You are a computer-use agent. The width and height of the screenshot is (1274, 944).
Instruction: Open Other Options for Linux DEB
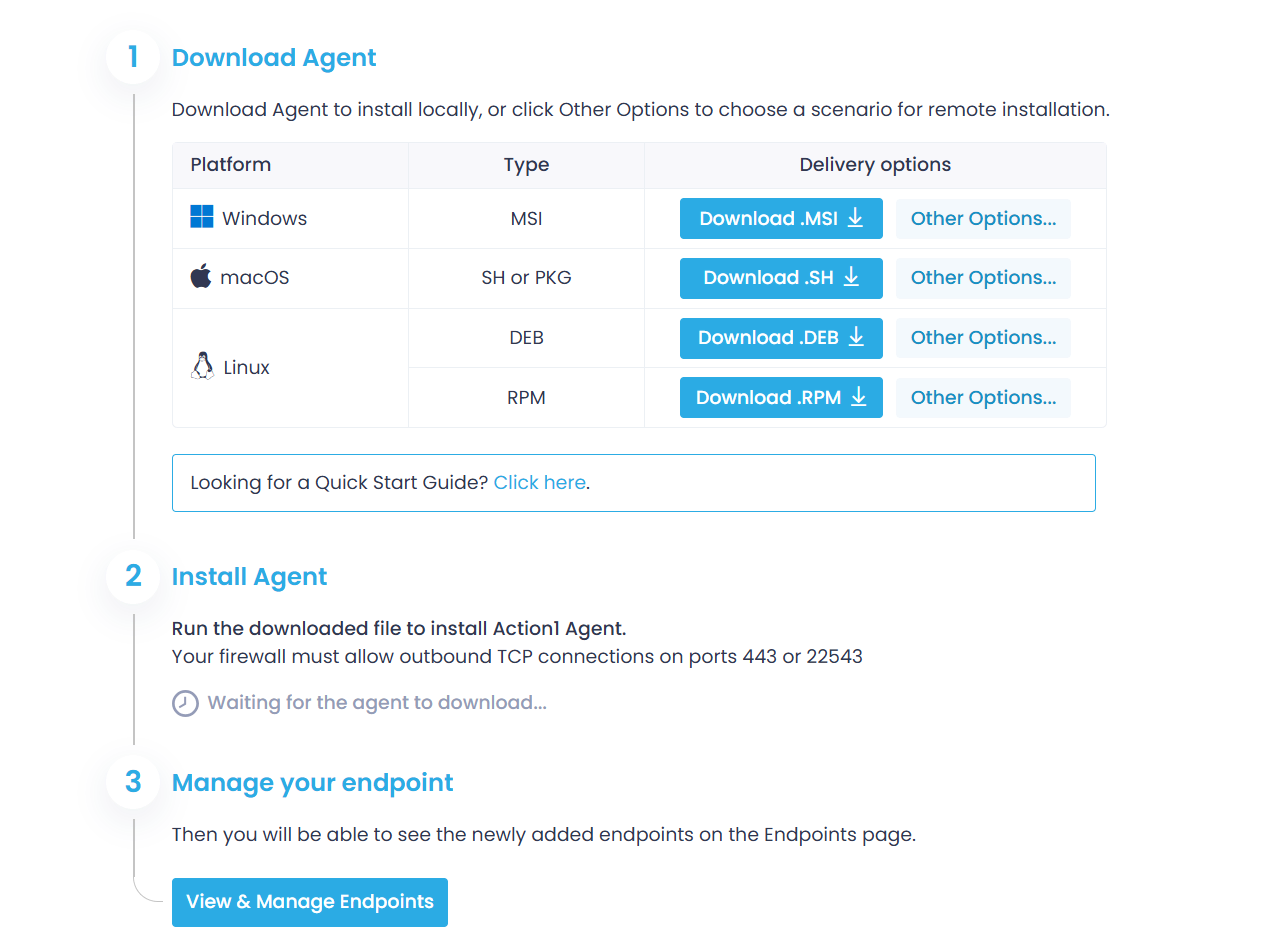982,337
